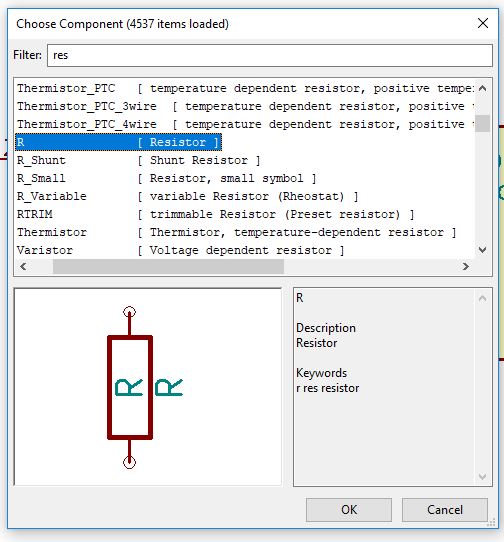Dismiss dialog with the Cancel button
Image resolution: width=504 pixels, height=542 pixels.
445,510
